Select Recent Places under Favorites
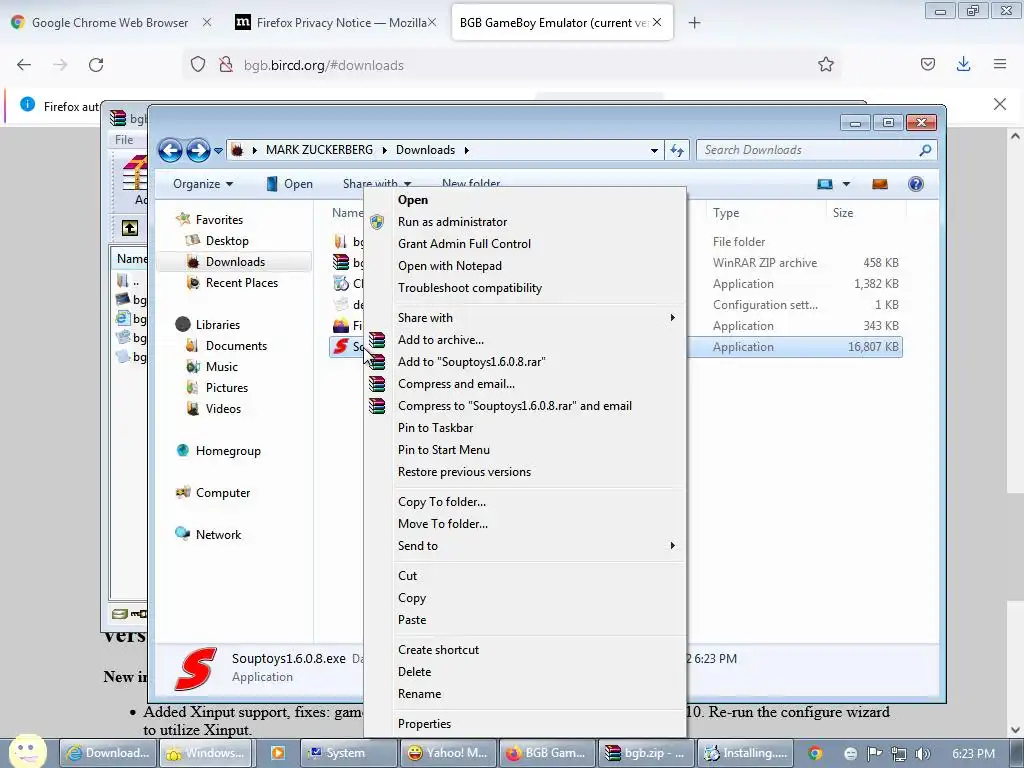The width and height of the screenshot is (1024, 768). tap(242, 282)
